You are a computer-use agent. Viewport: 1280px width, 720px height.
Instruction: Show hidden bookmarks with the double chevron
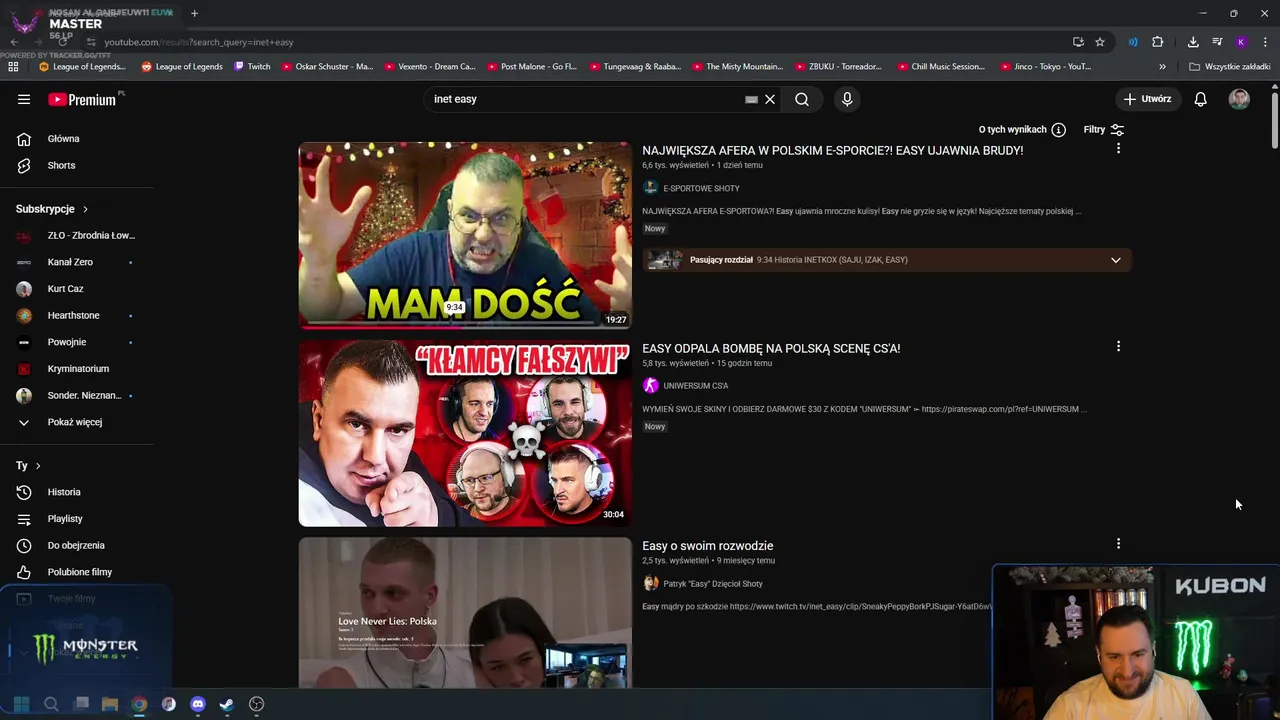point(1162,67)
